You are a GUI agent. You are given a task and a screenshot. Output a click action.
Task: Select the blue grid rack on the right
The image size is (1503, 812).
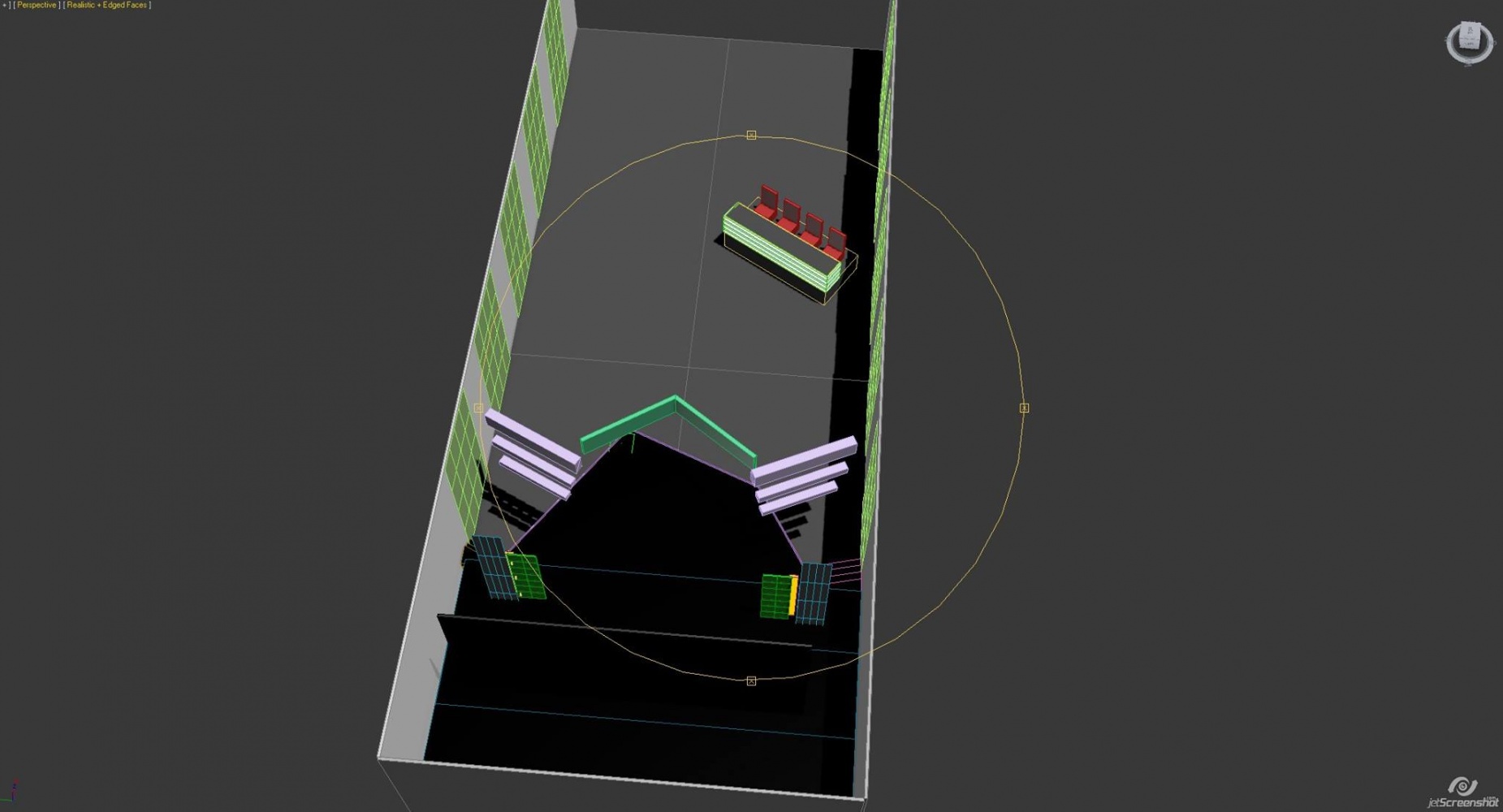point(814,593)
